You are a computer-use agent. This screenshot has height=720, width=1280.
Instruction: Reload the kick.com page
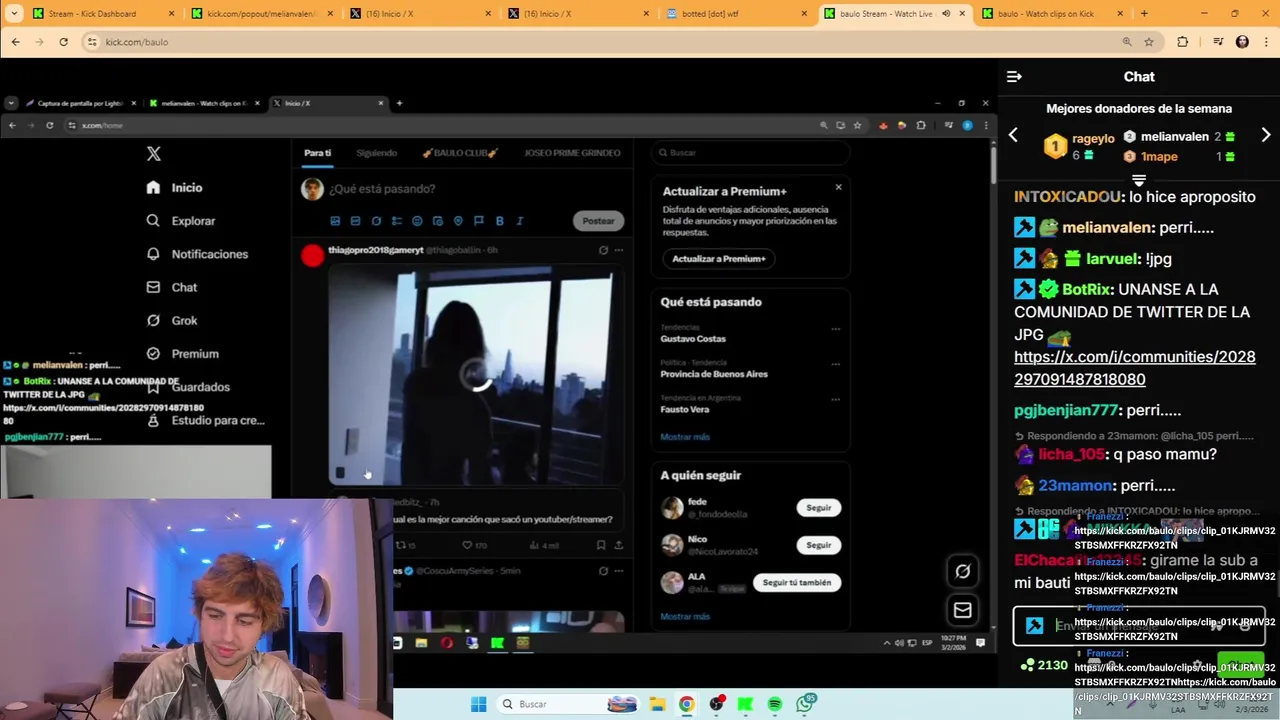click(63, 42)
